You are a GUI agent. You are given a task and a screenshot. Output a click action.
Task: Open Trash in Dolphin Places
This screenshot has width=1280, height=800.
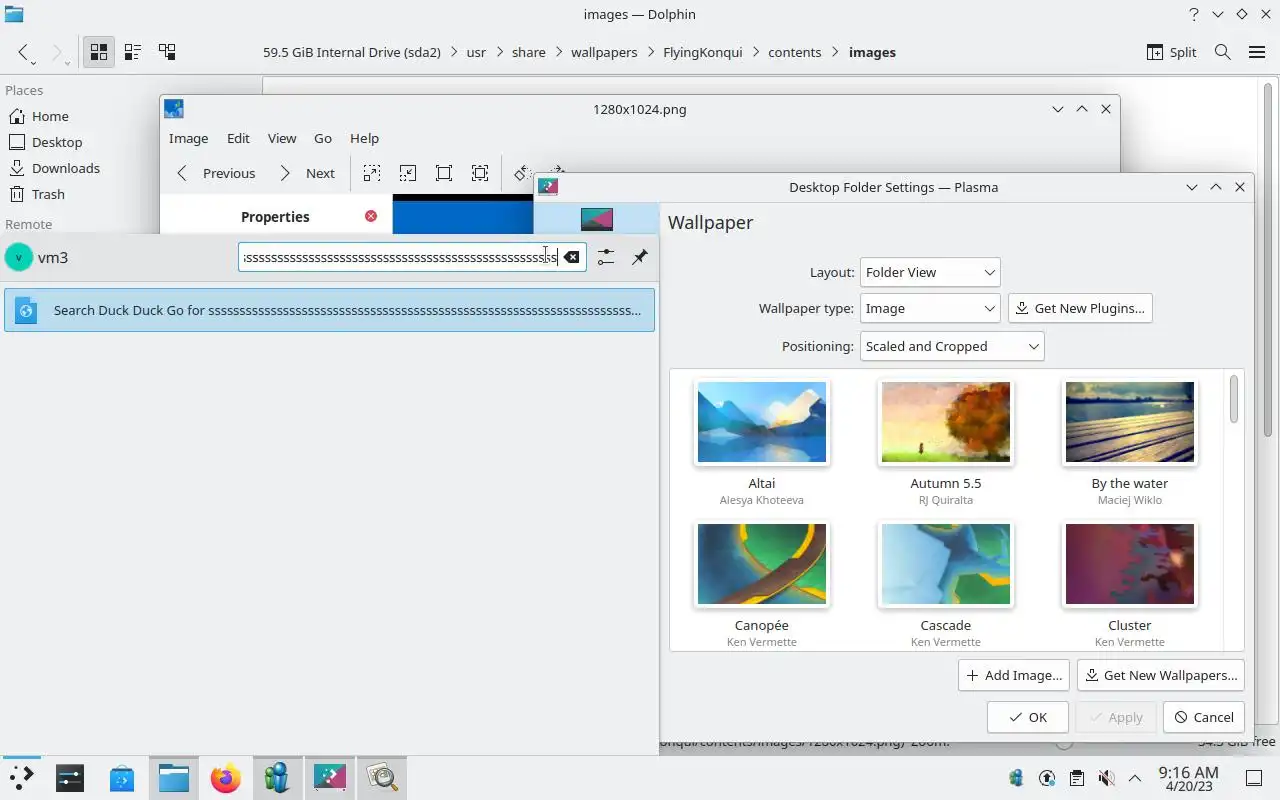38,194
